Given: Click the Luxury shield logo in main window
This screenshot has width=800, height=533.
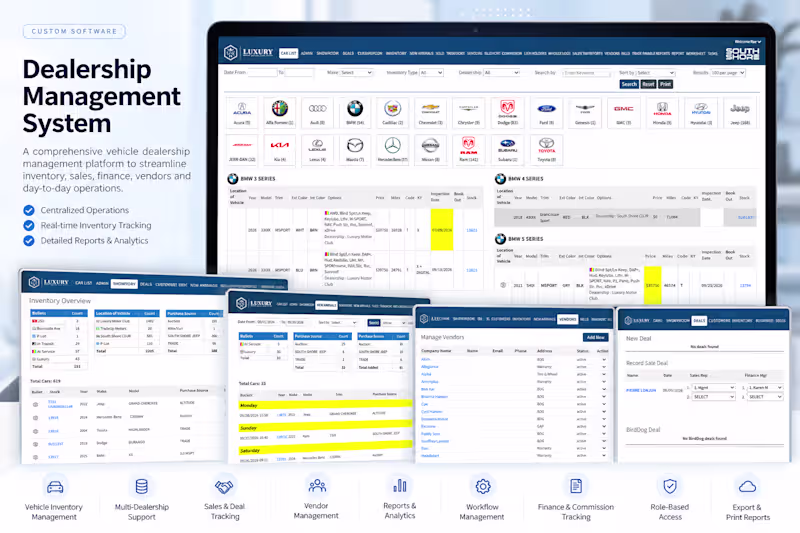Looking at the screenshot, I should [231, 52].
